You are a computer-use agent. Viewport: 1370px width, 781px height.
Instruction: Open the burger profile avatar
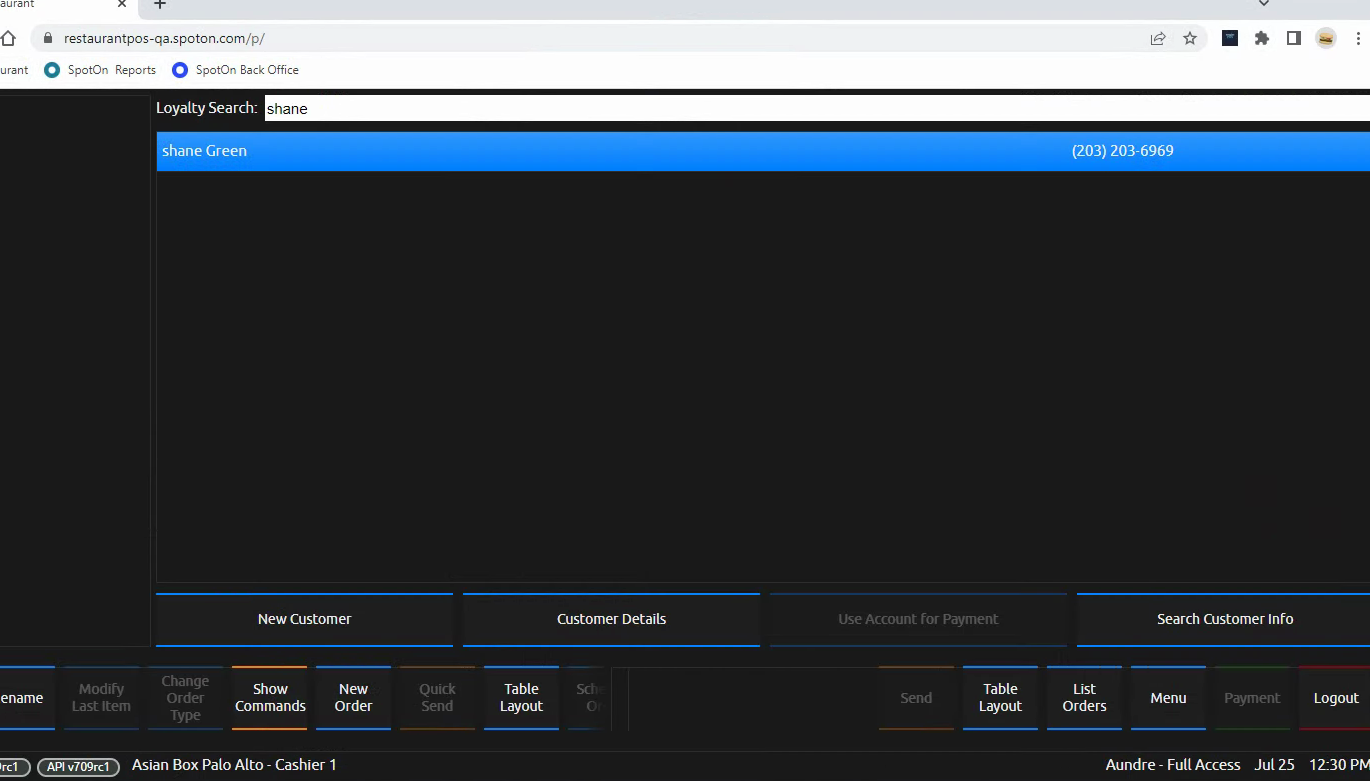click(x=1326, y=38)
